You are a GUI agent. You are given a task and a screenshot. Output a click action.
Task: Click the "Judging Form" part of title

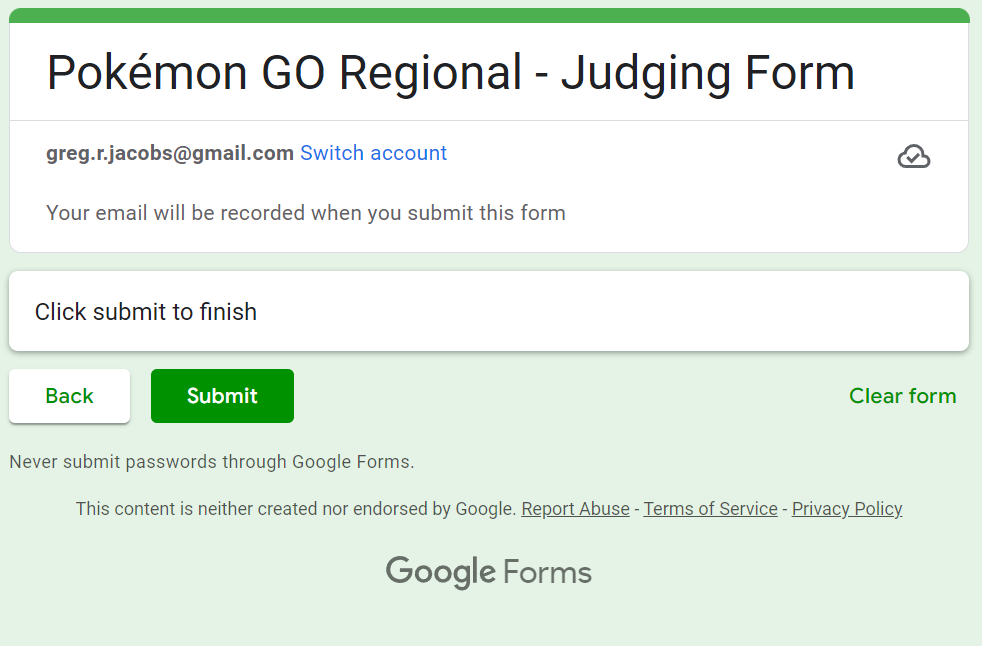click(707, 73)
